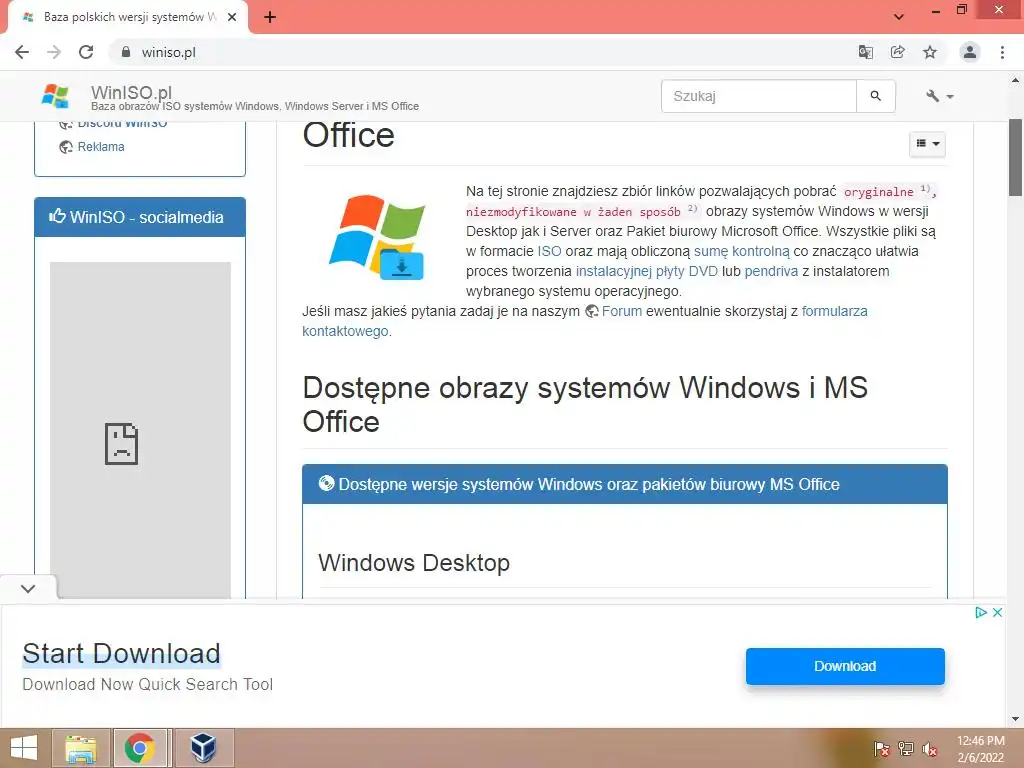Click the oryginalne footnote 1 marker
The image size is (1024, 768).
pyautogui.click(x=925, y=189)
